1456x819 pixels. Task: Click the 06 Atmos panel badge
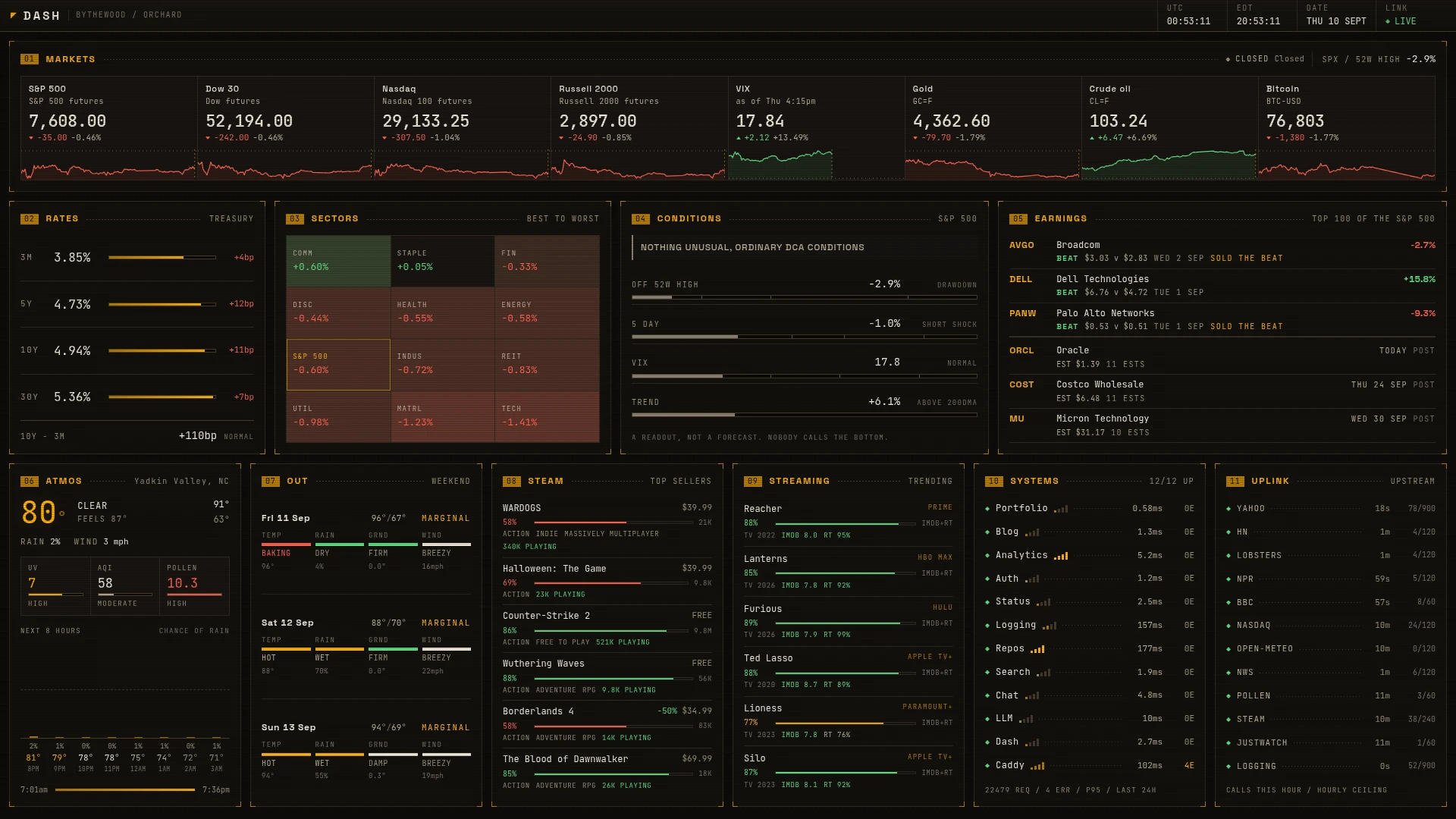pos(29,481)
